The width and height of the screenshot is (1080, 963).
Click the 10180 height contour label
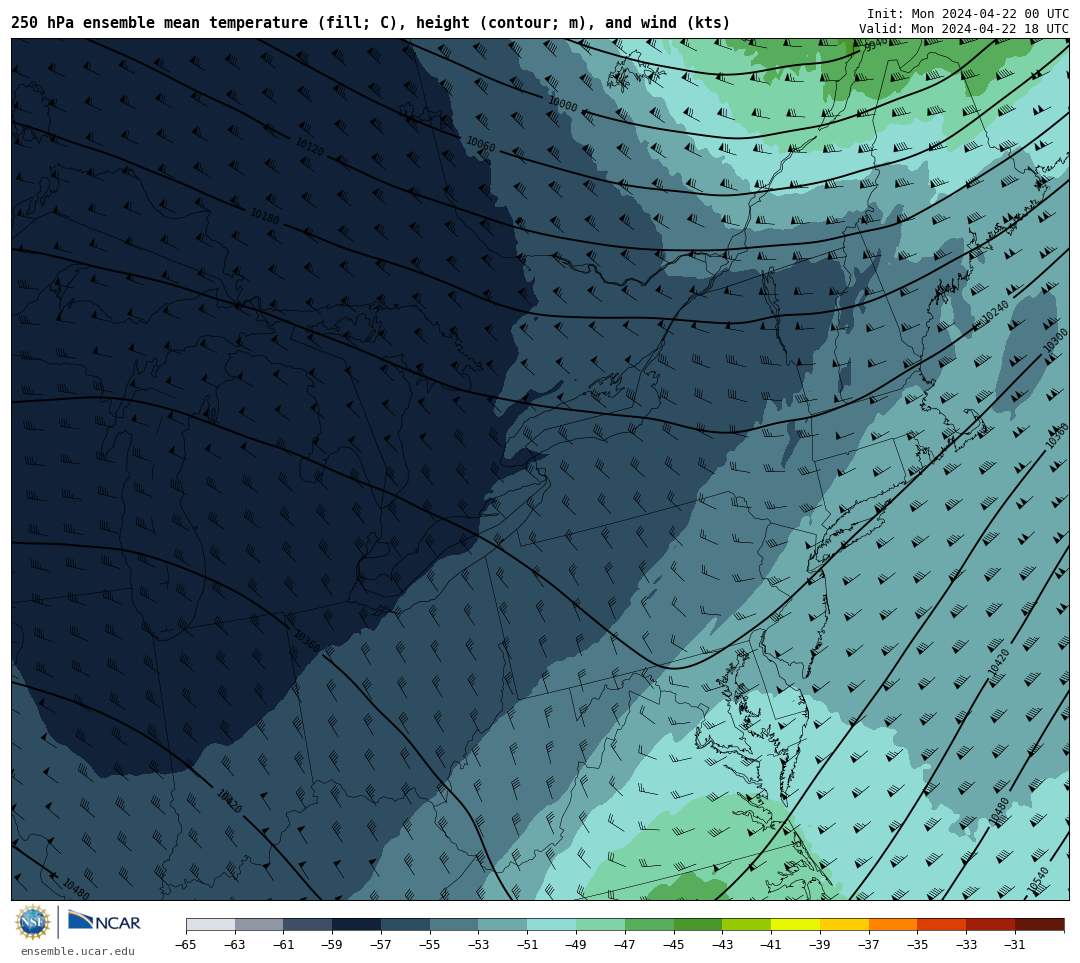[264, 217]
